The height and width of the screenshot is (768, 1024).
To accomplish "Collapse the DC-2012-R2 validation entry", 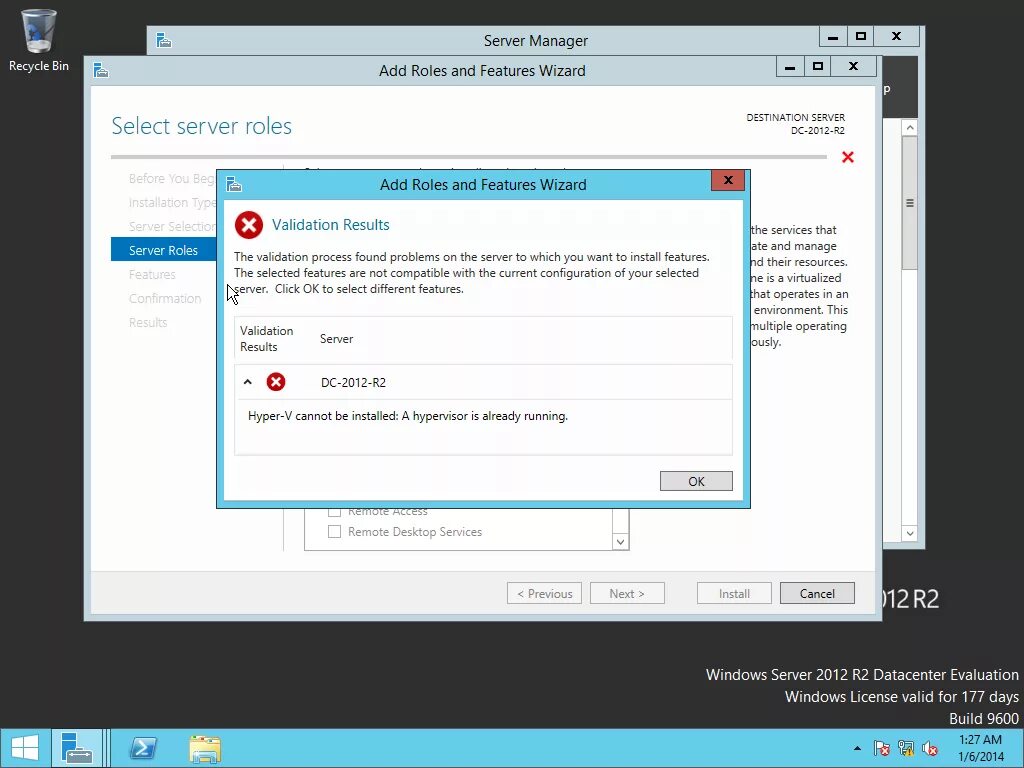I will 249,381.
